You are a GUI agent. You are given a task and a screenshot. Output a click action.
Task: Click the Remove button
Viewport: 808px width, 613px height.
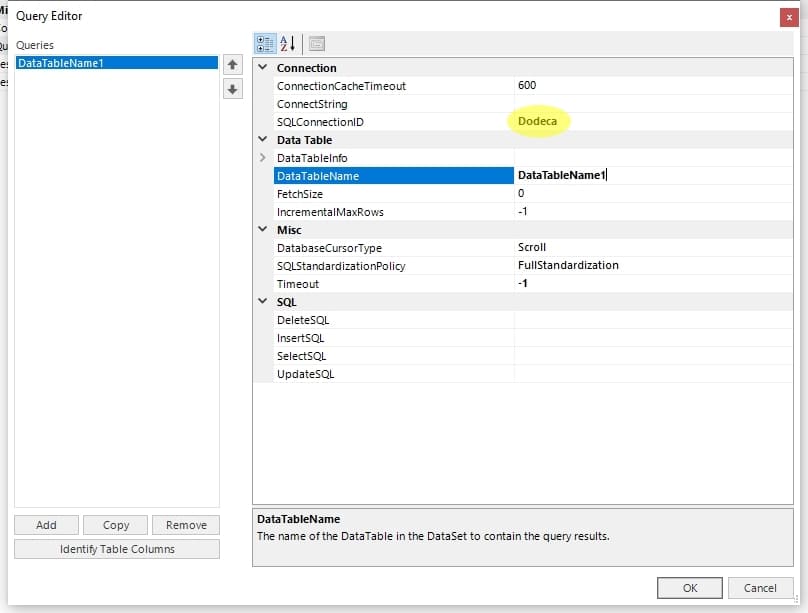pos(186,525)
